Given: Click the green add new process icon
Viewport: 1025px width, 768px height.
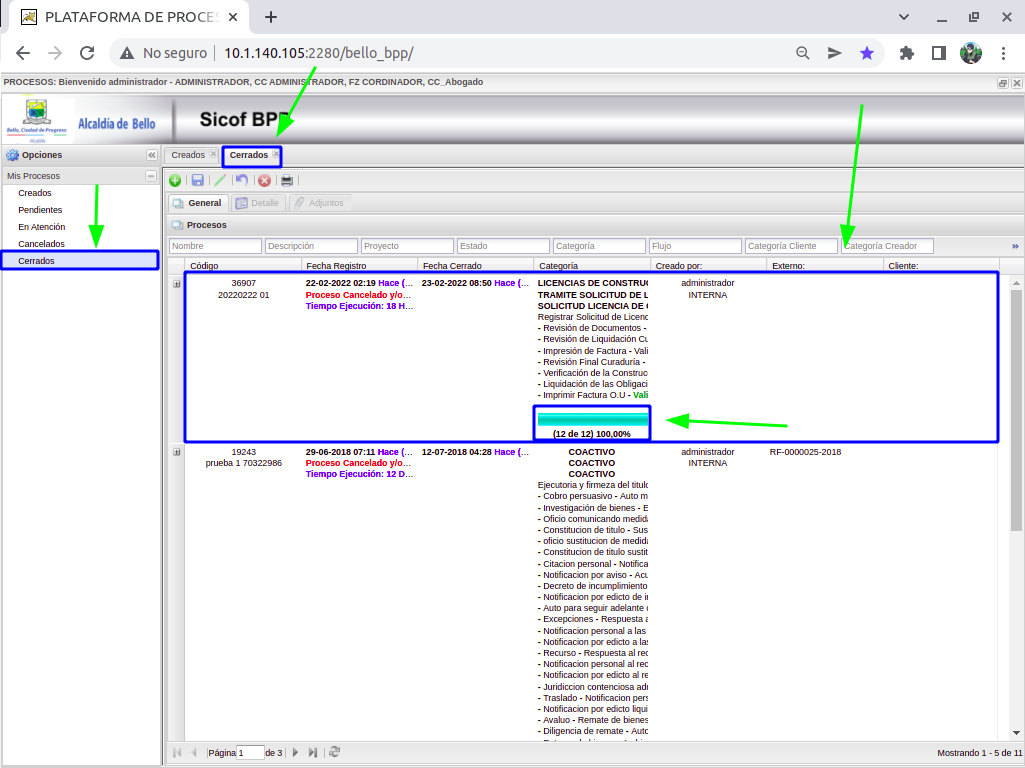Looking at the screenshot, I should [x=175, y=180].
